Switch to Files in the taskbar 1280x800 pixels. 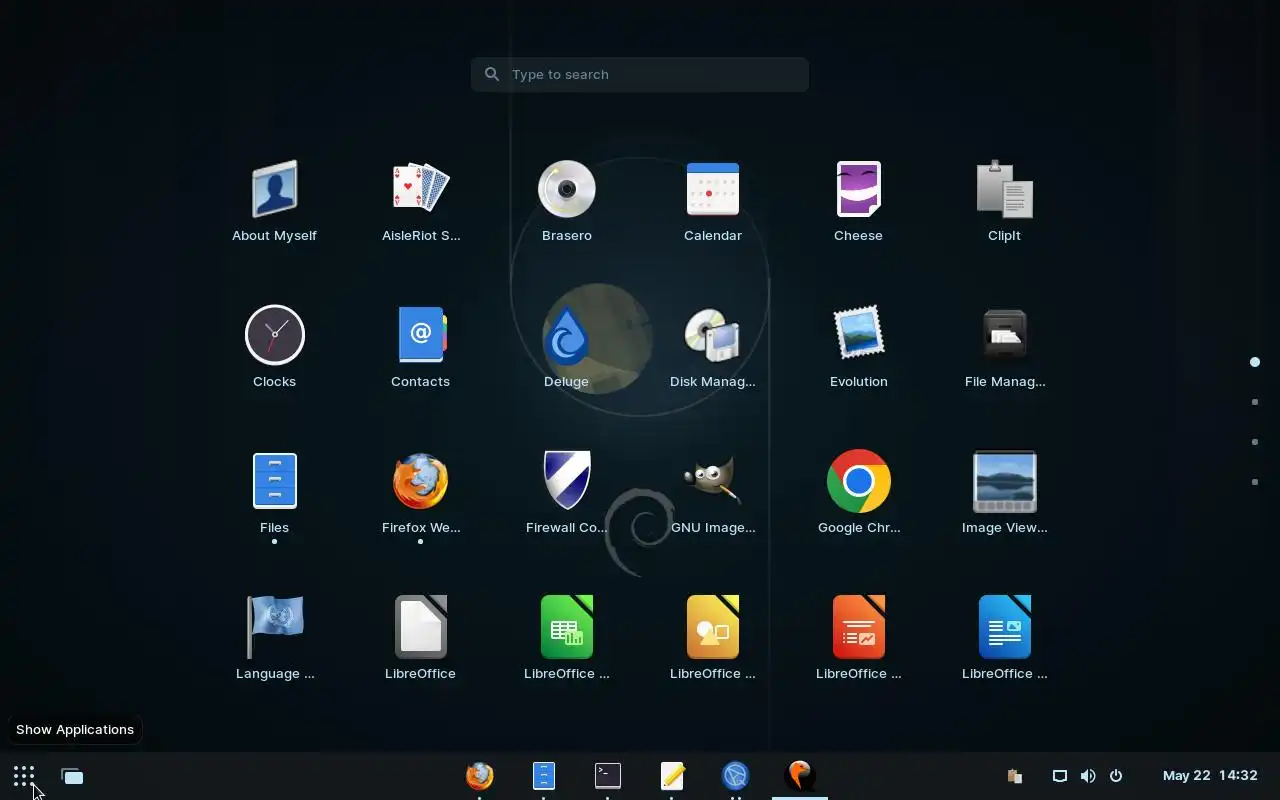544,775
